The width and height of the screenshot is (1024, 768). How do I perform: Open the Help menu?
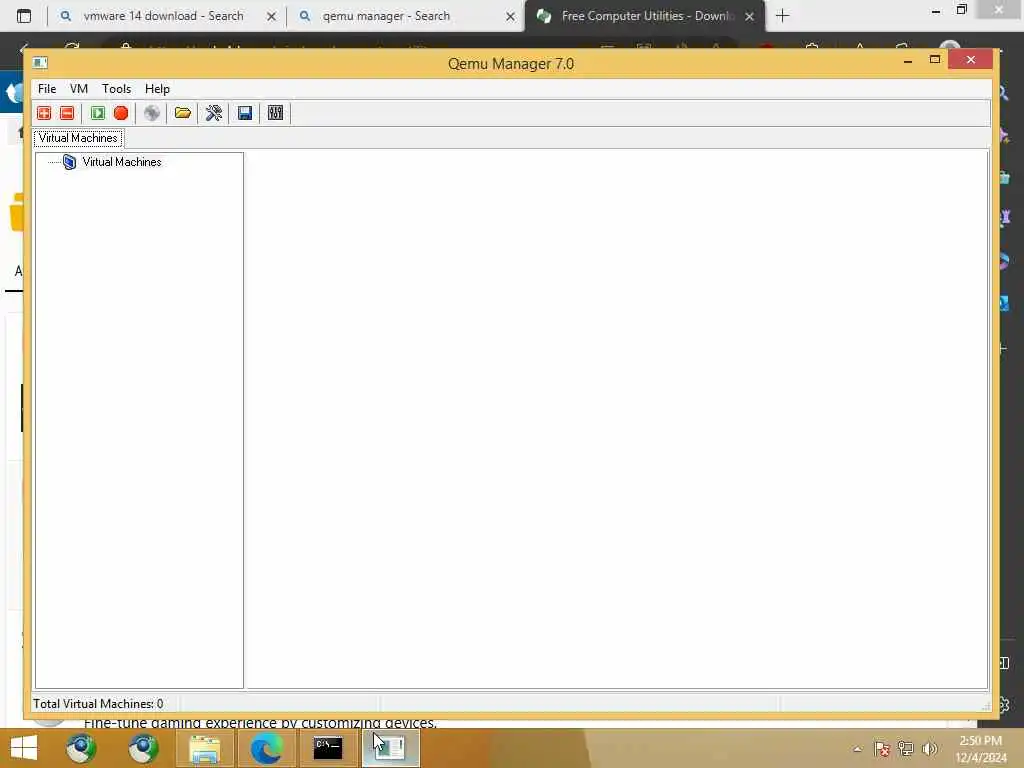157,89
